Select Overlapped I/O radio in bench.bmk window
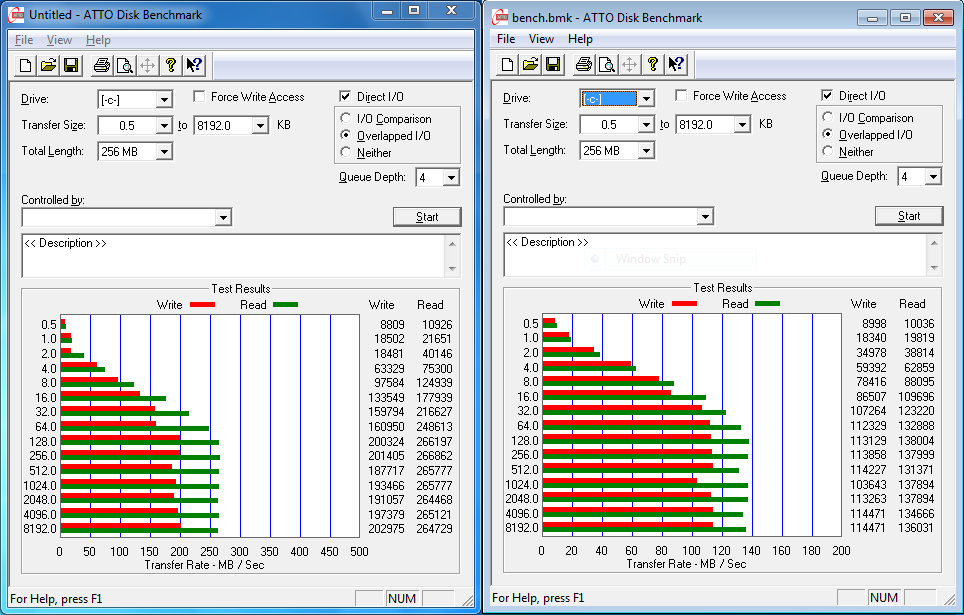This screenshot has width=964, height=615. (828, 134)
